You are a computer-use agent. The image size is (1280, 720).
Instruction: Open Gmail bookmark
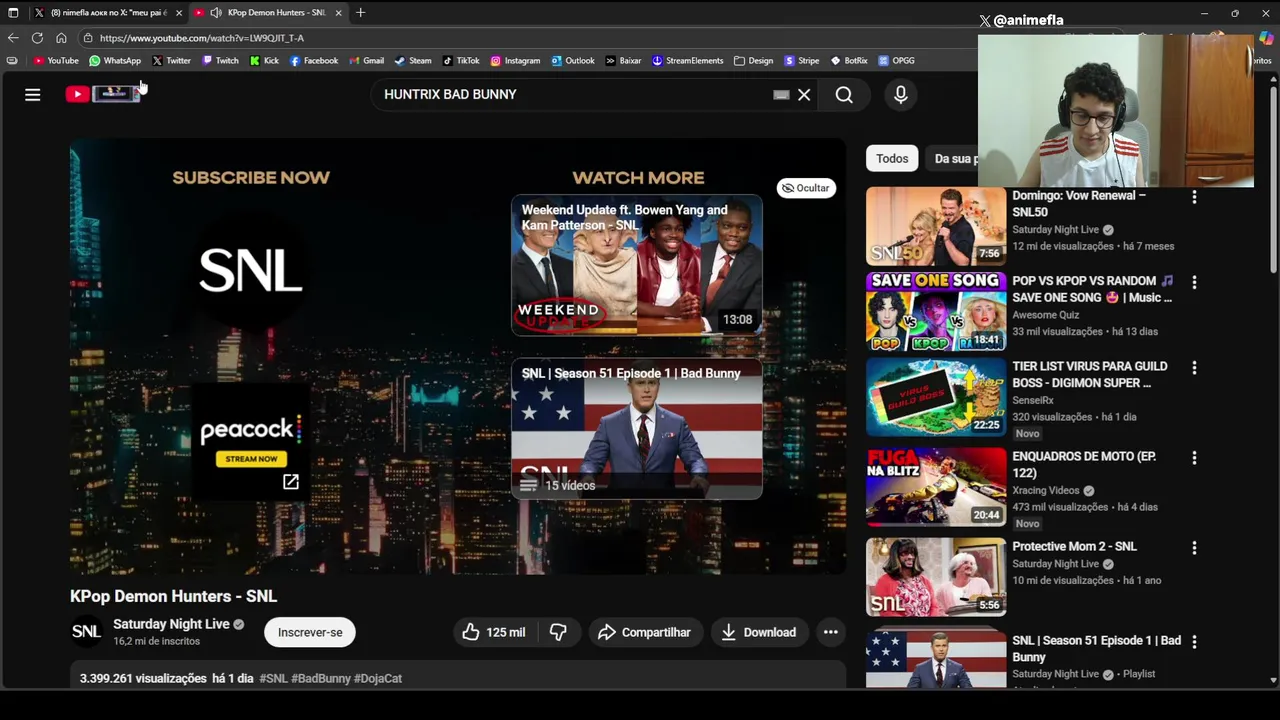pos(366,61)
